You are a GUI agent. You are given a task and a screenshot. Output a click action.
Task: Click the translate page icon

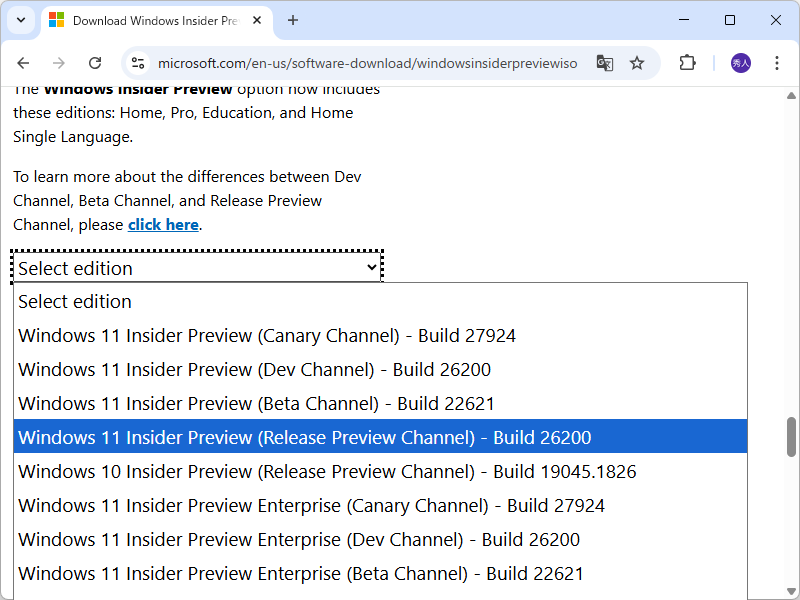[604, 63]
